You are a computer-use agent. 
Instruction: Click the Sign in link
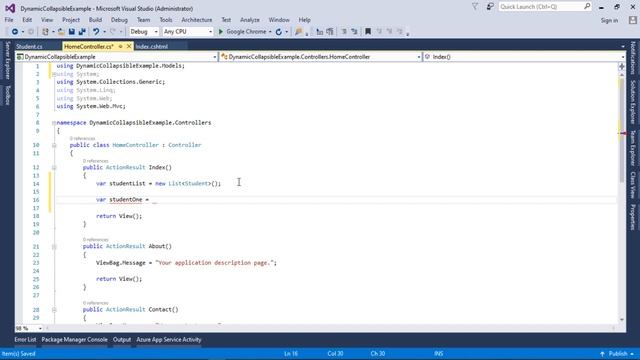coord(609,20)
